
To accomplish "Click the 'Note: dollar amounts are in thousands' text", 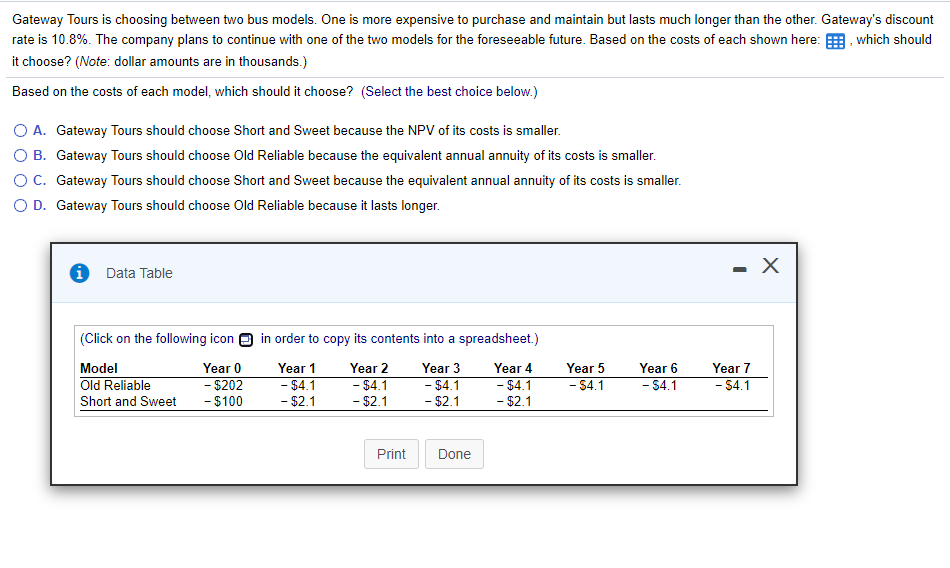I will coord(191,62).
